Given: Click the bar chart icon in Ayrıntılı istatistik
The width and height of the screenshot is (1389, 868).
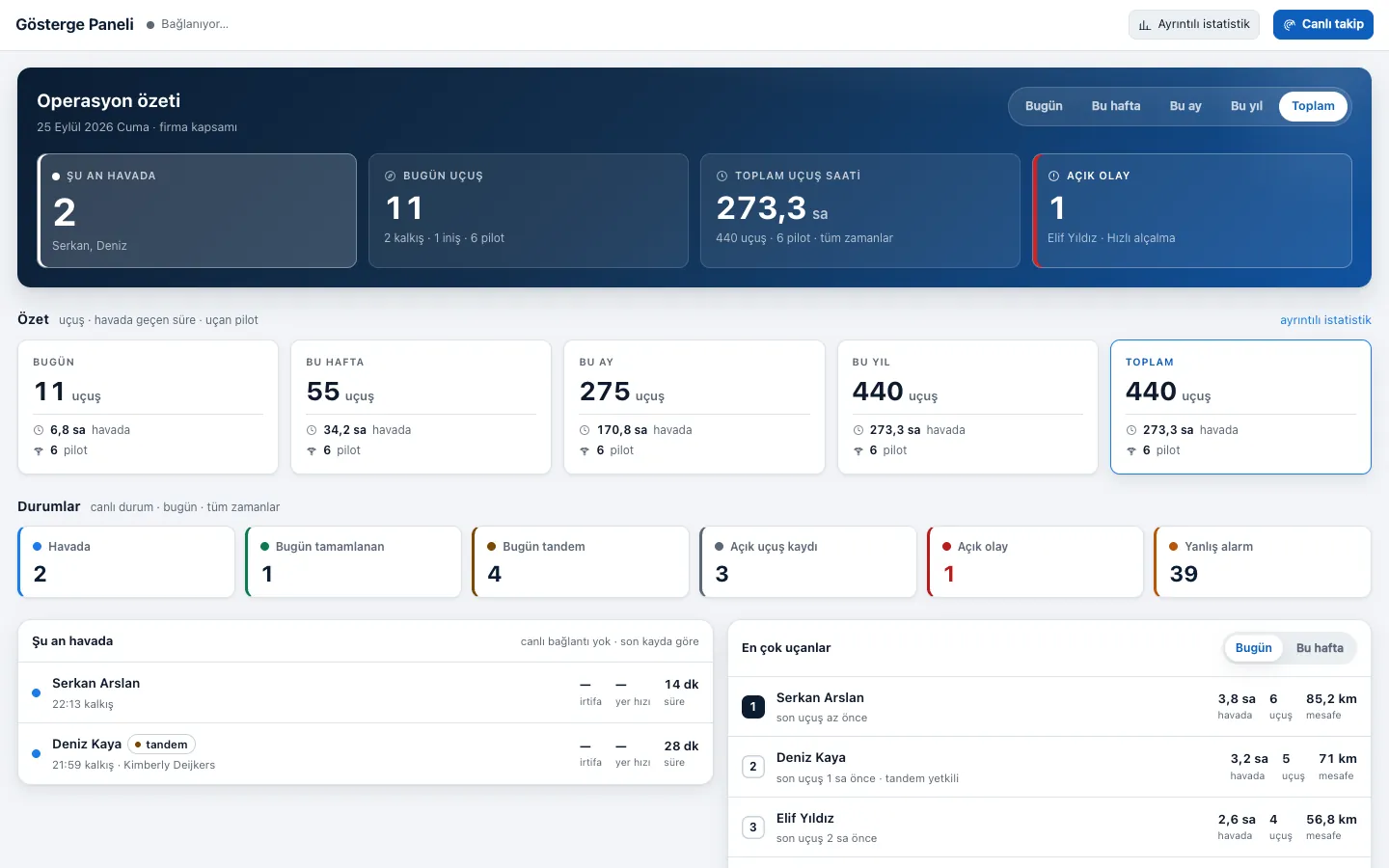Looking at the screenshot, I should tap(1145, 25).
